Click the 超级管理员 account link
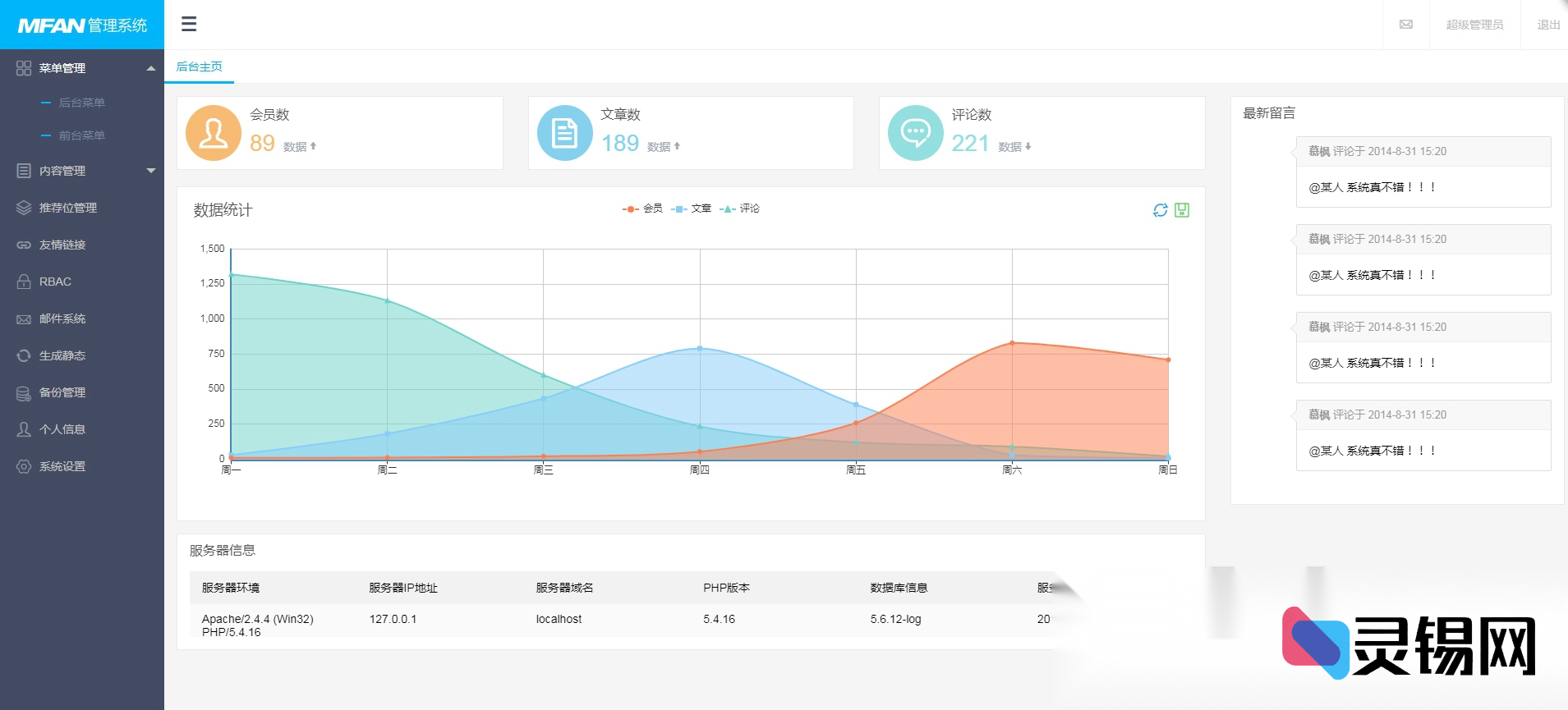The height and width of the screenshot is (710, 1568). coord(1474,25)
